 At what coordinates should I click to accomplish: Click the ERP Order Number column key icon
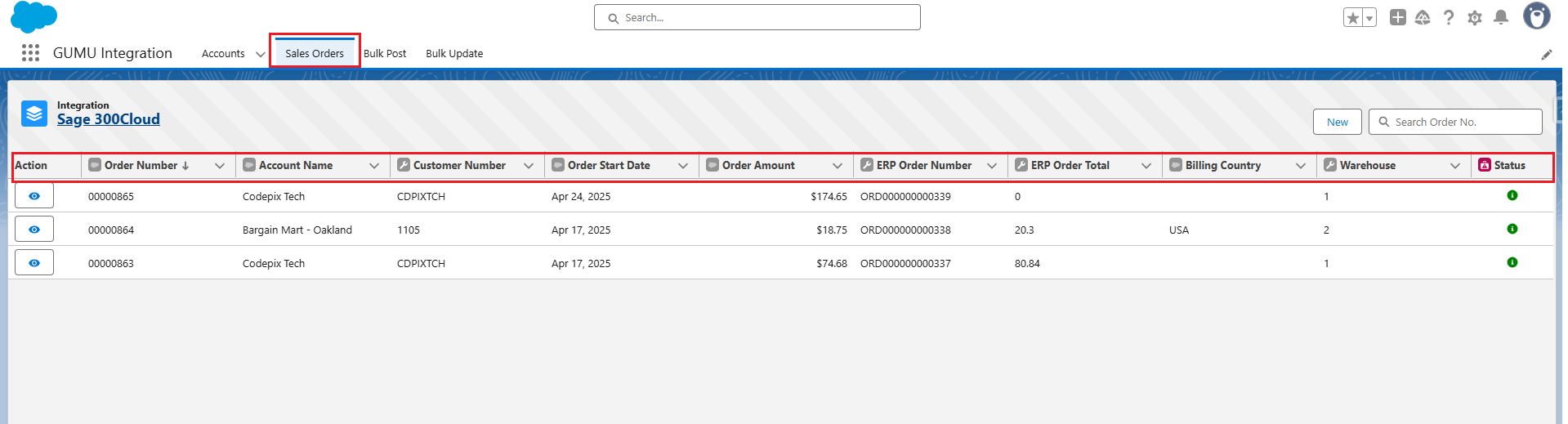click(867, 165)
